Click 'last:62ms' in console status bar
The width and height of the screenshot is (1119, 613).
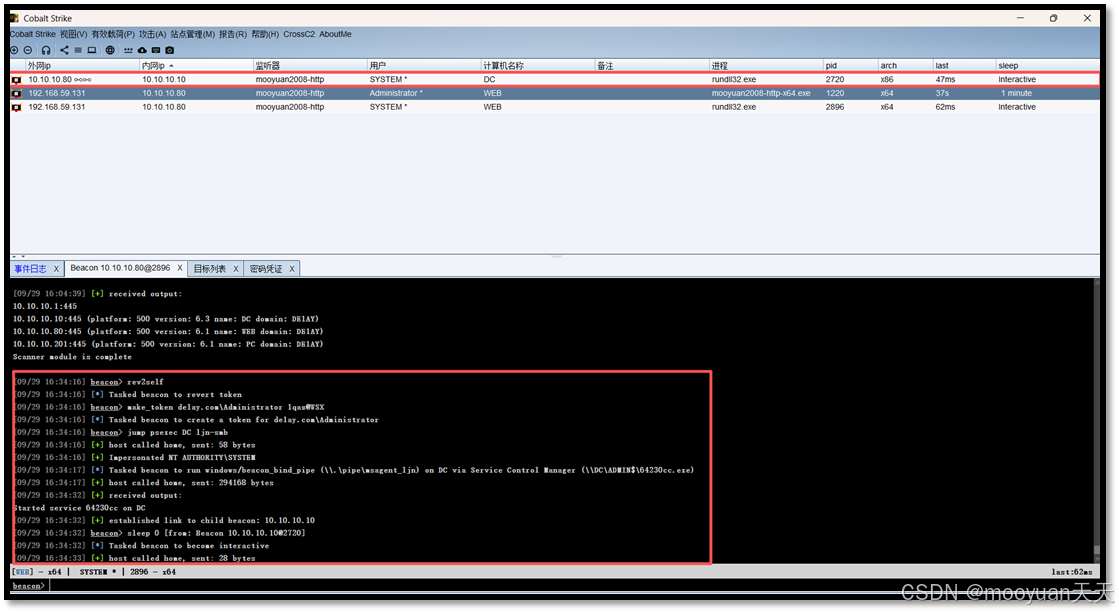[x=1072, y=572]
